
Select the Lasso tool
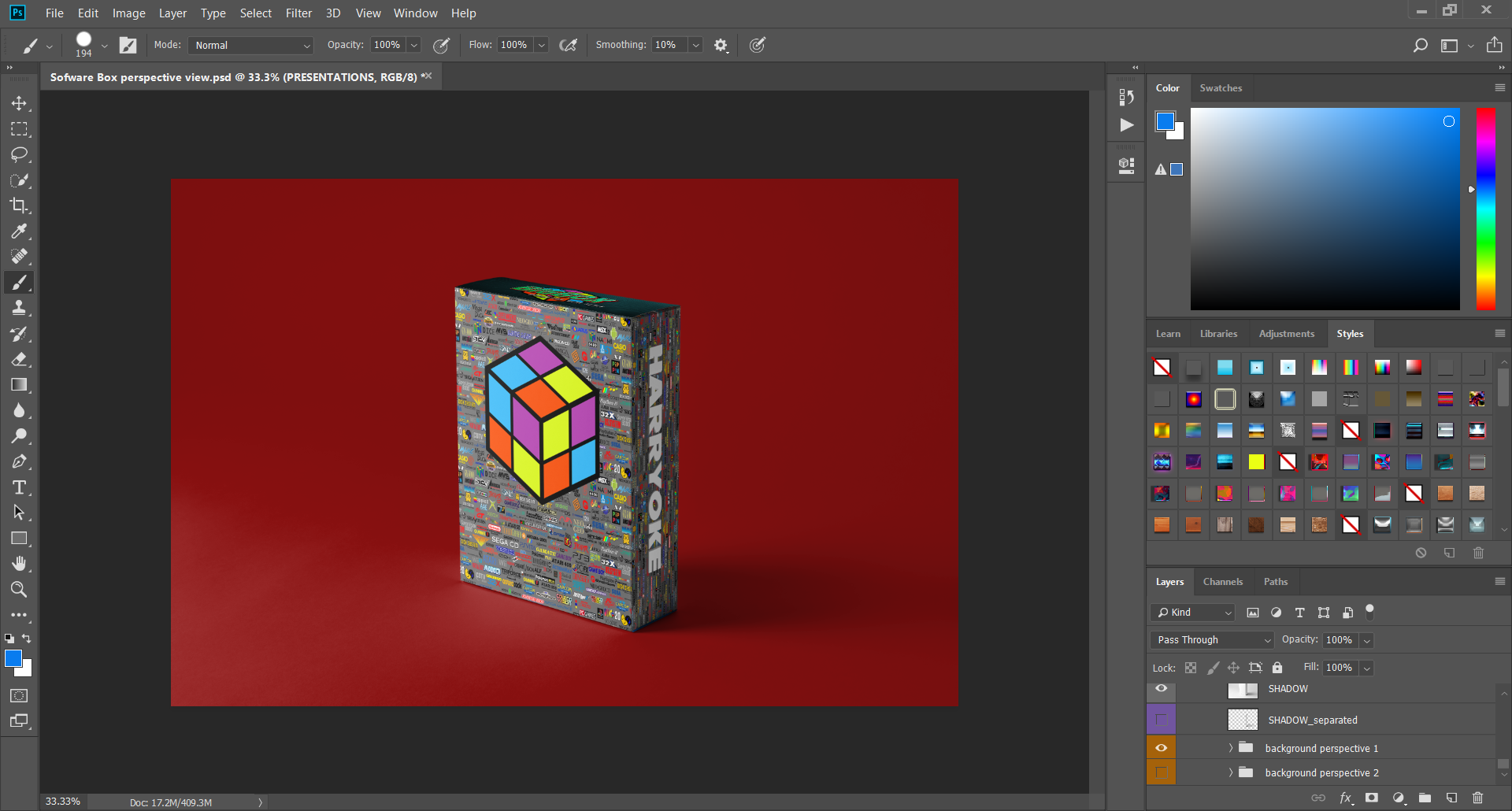pyautogui.click(x=19, y=154)
